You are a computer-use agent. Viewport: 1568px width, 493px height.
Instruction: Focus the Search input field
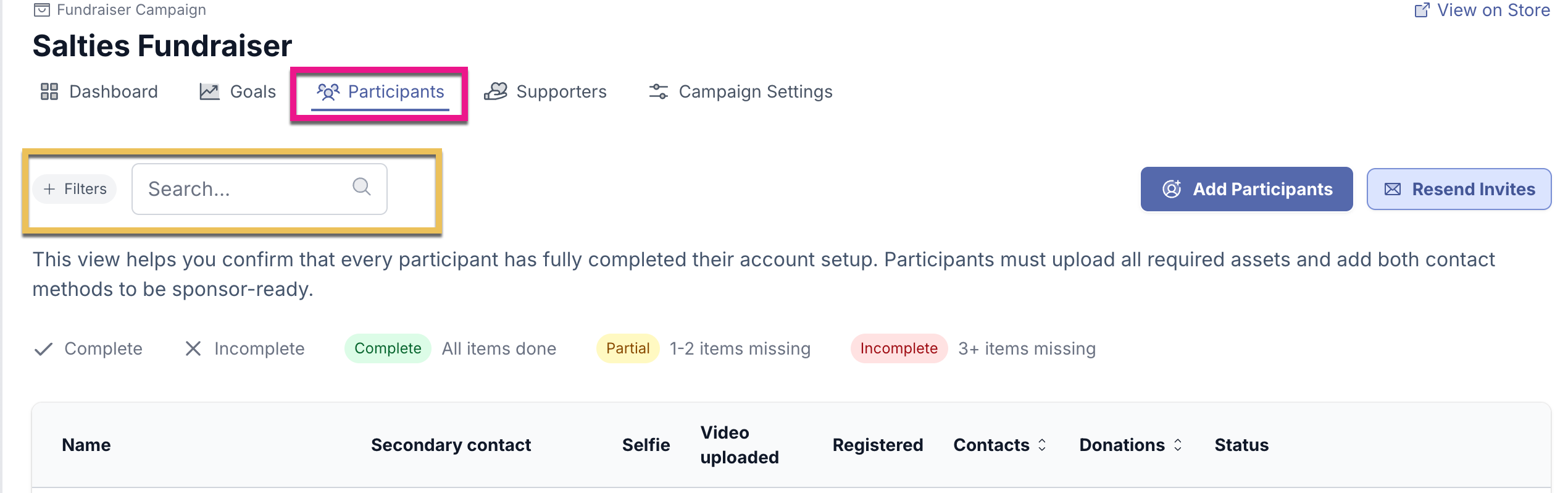[x=247, y=189]
